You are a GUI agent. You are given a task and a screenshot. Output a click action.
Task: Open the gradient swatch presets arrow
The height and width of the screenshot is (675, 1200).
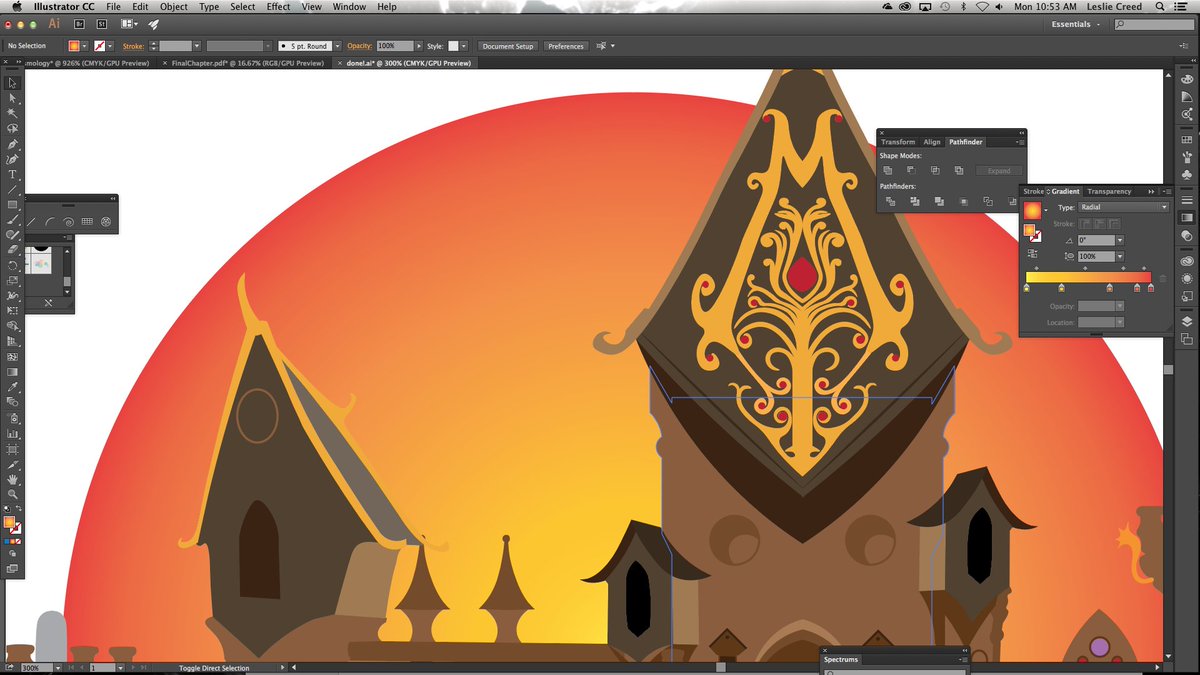point(1046,211)
